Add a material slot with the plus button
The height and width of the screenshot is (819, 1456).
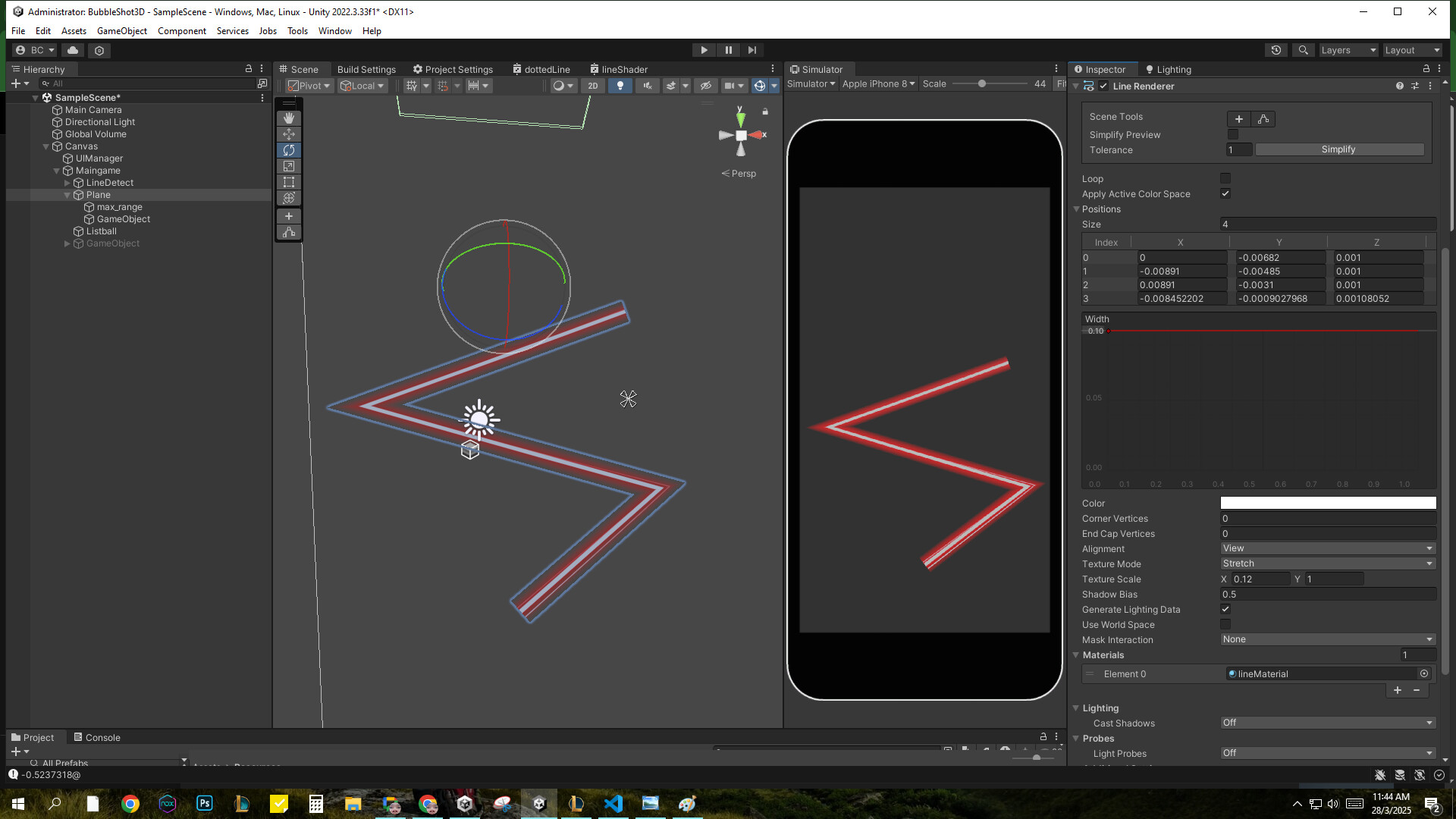[1398, 690]
